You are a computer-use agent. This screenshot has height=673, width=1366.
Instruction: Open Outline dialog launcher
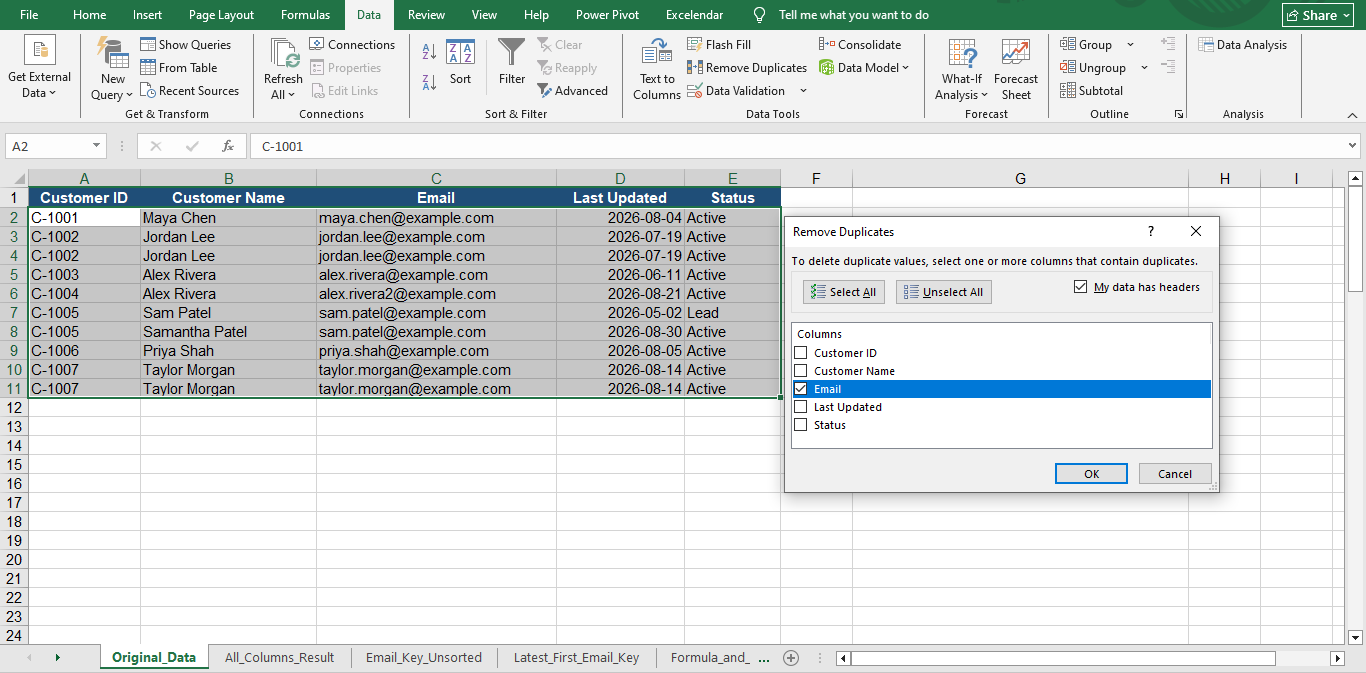coord(1179,114)
